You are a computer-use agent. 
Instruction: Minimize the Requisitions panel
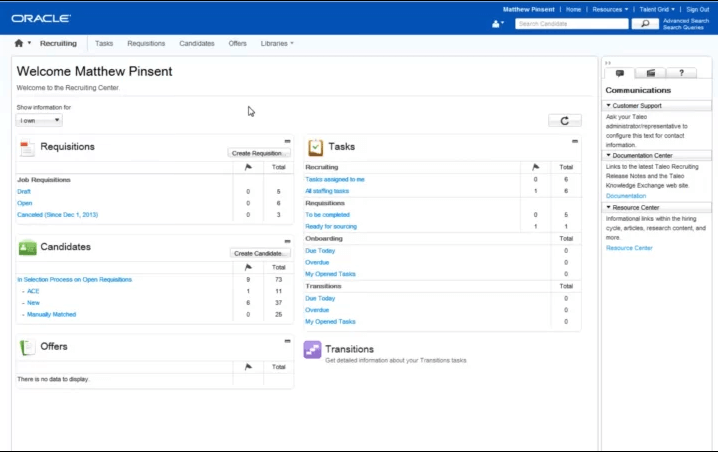[288, 142]
